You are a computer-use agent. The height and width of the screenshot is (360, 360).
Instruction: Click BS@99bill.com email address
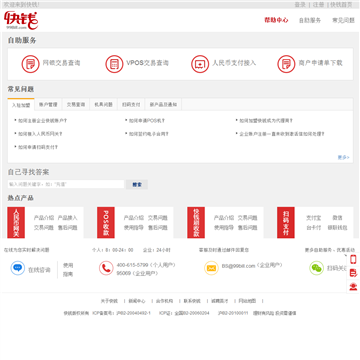click(x=238, y=266)
